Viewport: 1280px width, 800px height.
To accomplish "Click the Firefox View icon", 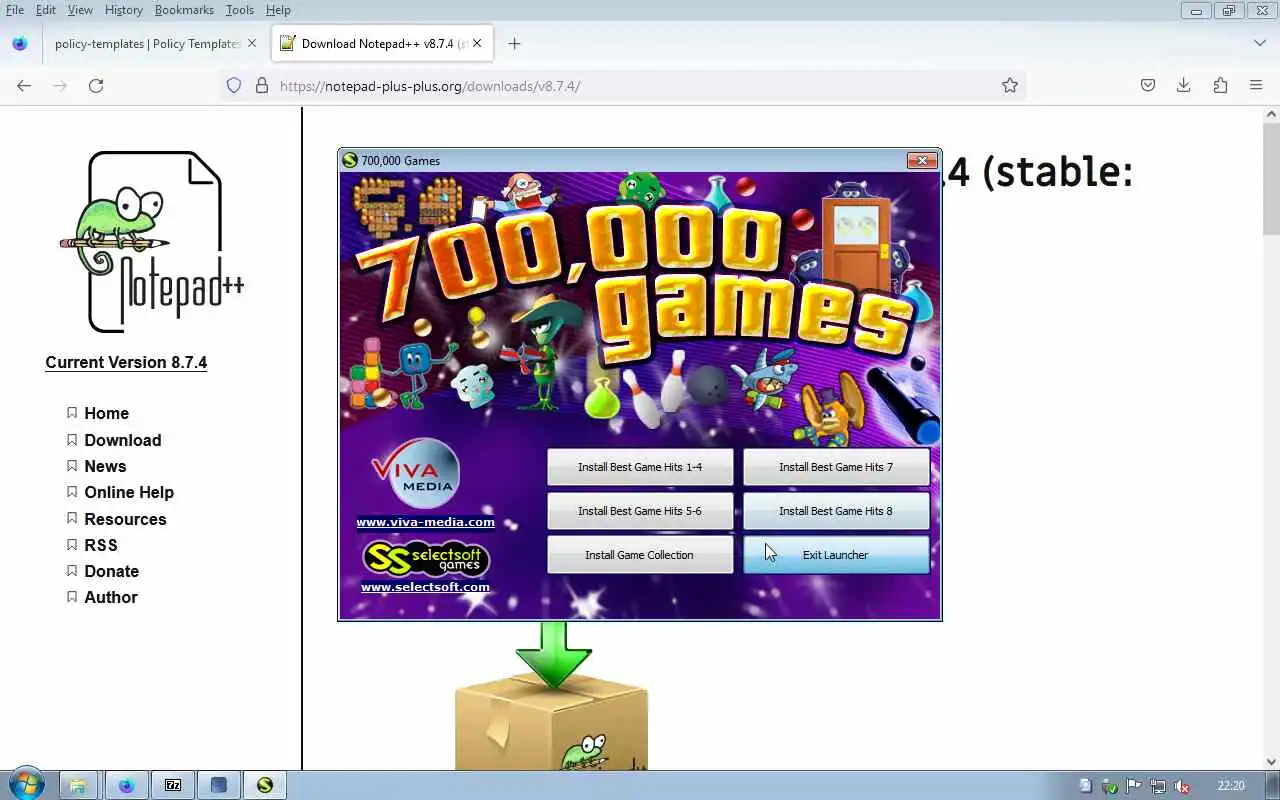I will [x=20, y=44].
